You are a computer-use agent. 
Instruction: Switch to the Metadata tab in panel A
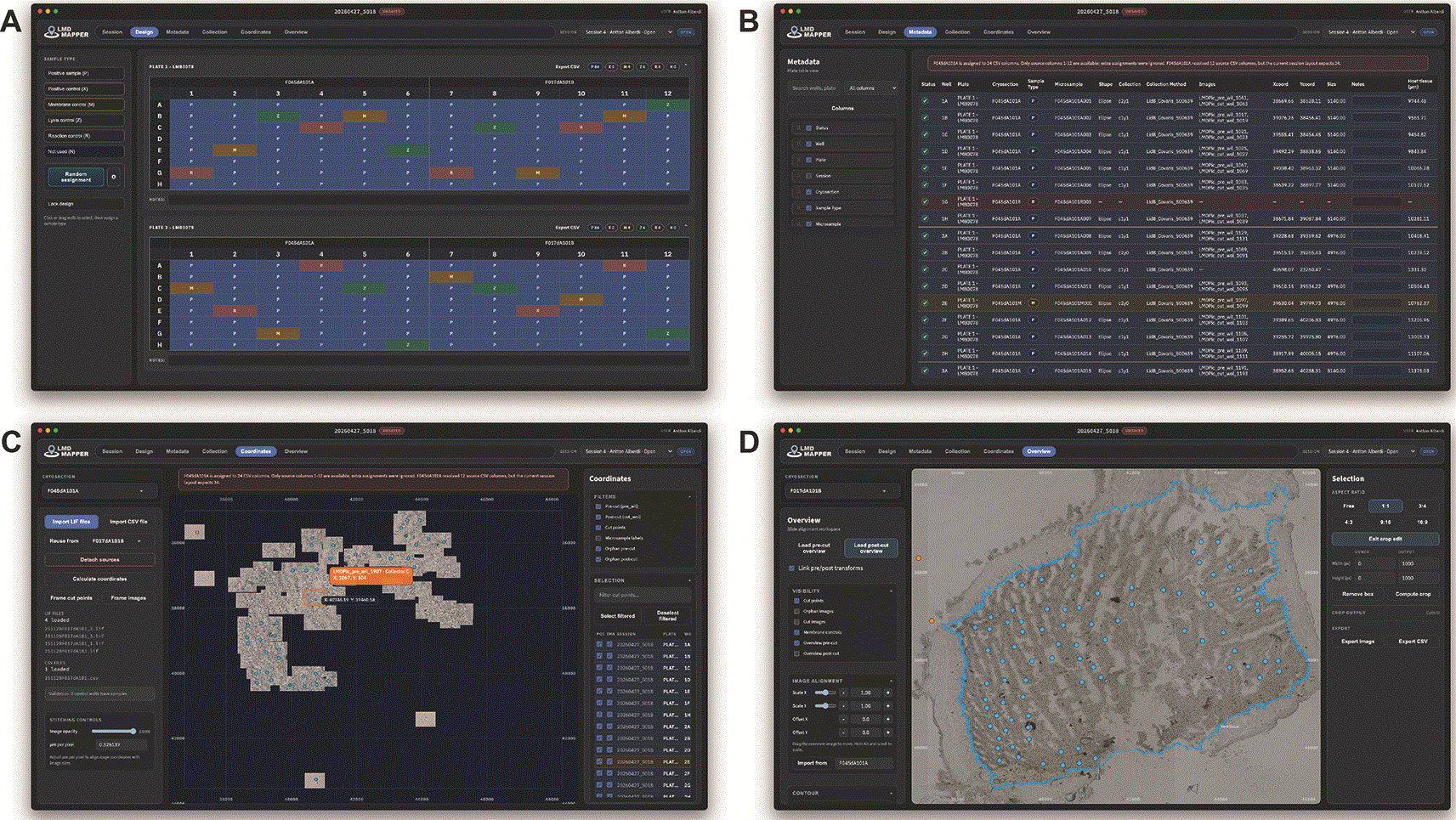(178, 32)
